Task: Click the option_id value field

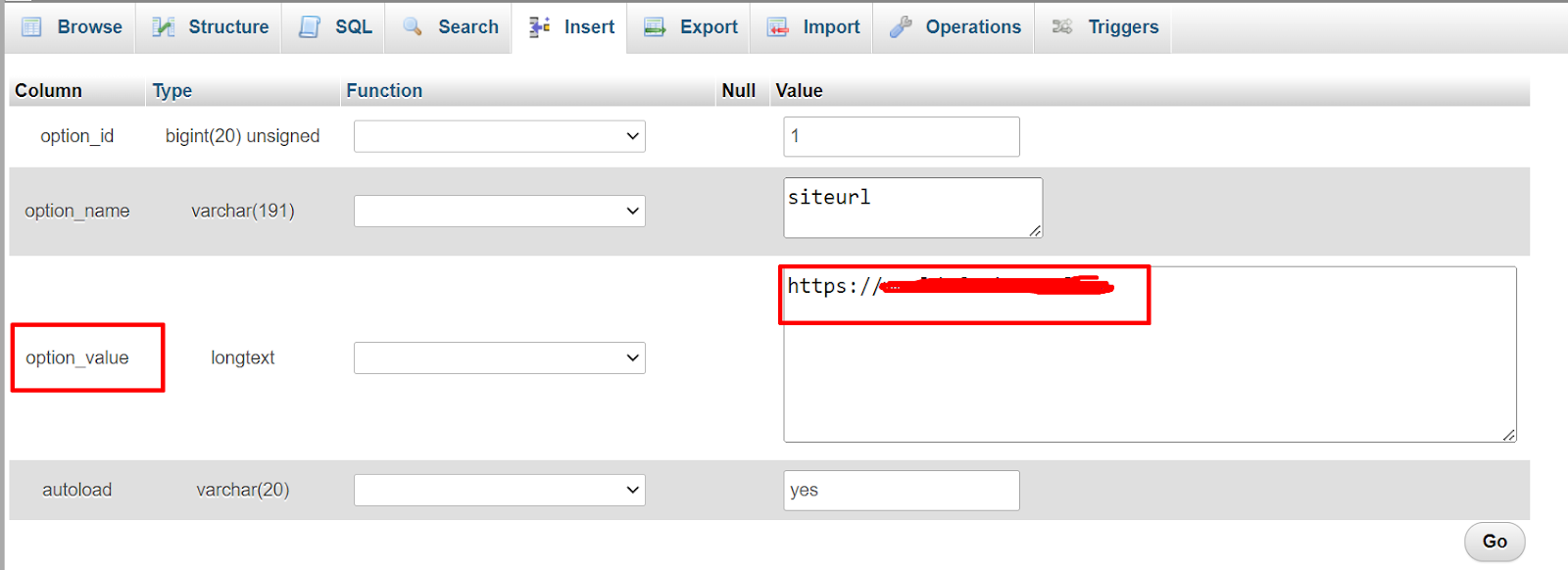Action: click(901, 136)
